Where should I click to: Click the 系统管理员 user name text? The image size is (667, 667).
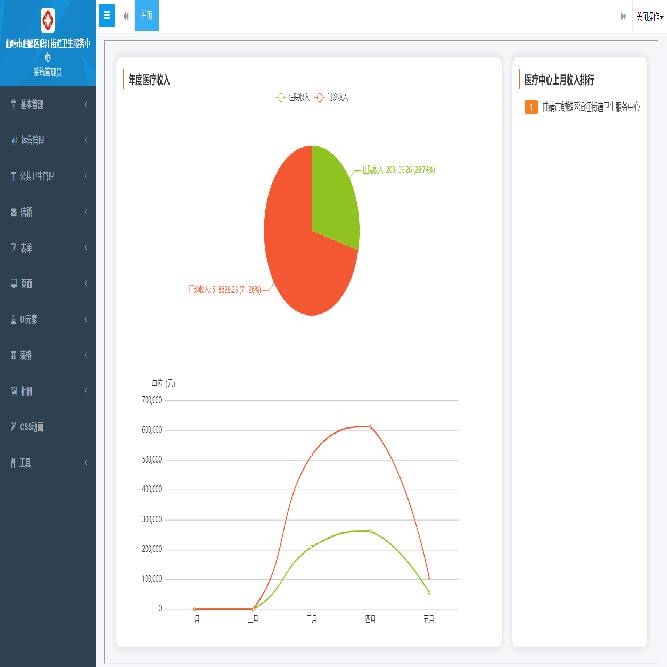pos(47,72)
